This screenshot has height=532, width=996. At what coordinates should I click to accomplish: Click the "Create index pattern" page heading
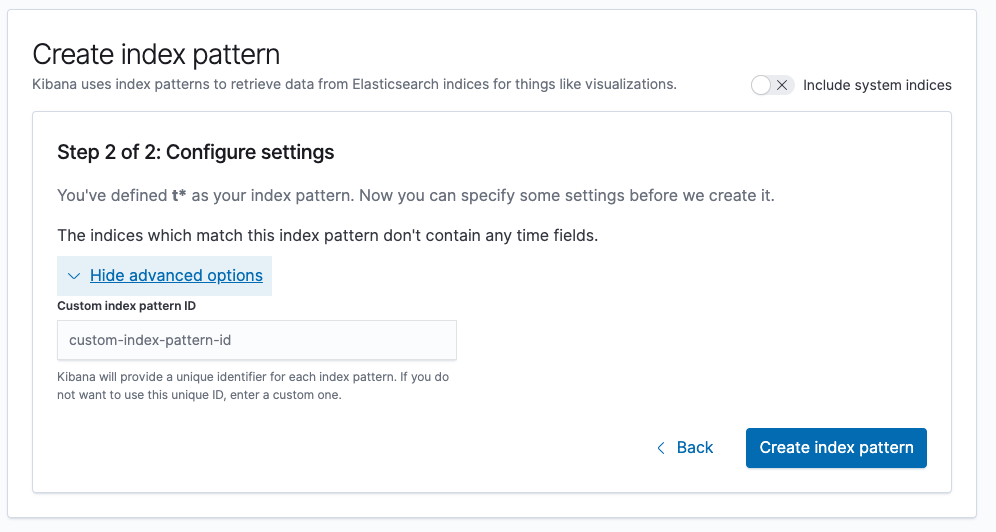pos(156,54)
